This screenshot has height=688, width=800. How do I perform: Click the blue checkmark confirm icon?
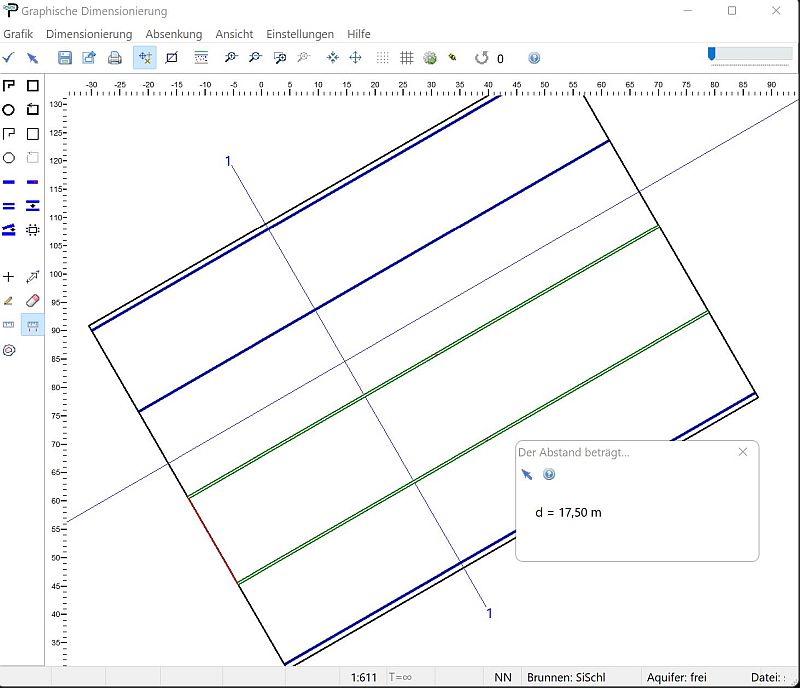click(9, 58)
